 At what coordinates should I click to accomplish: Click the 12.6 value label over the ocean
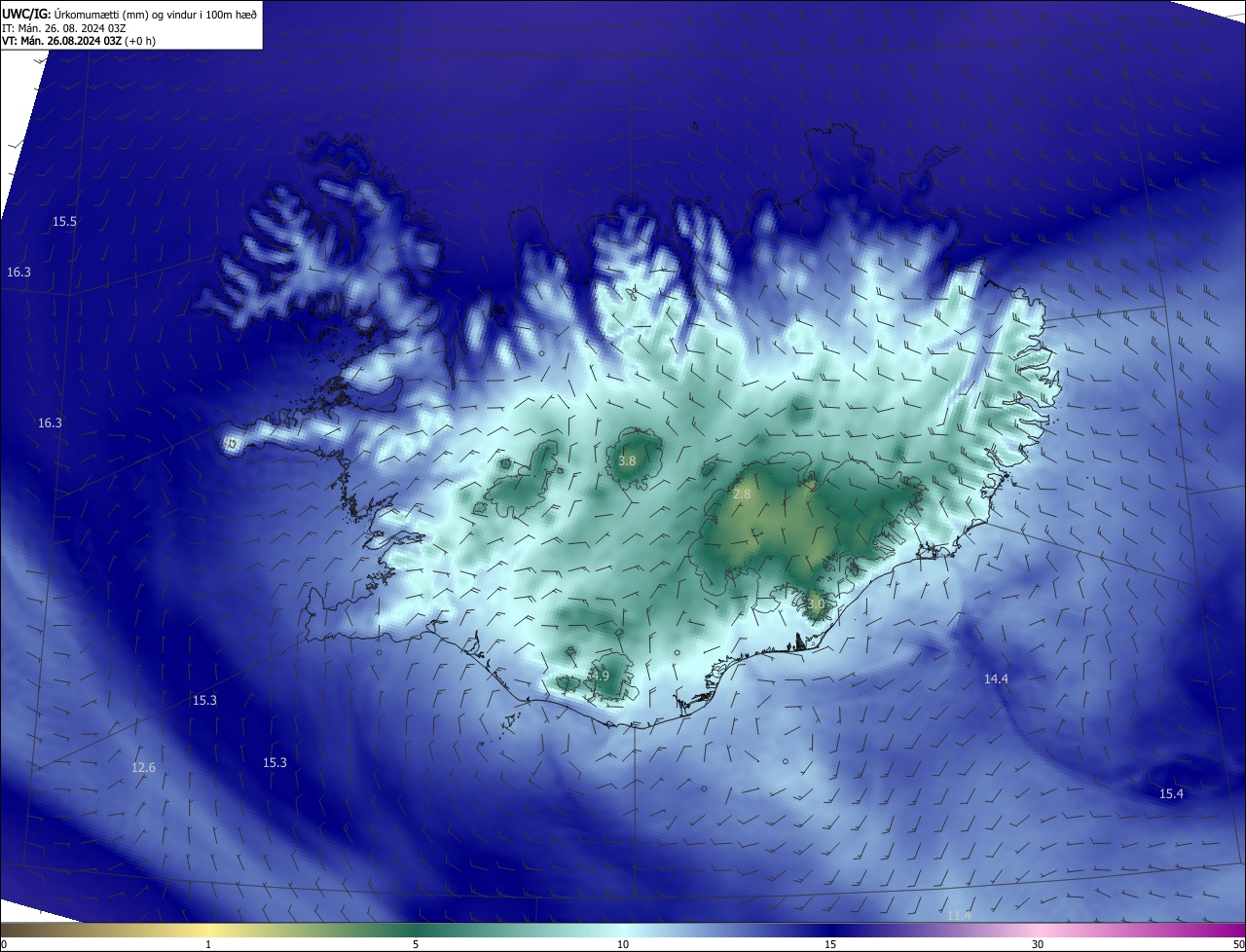[143, 768]
